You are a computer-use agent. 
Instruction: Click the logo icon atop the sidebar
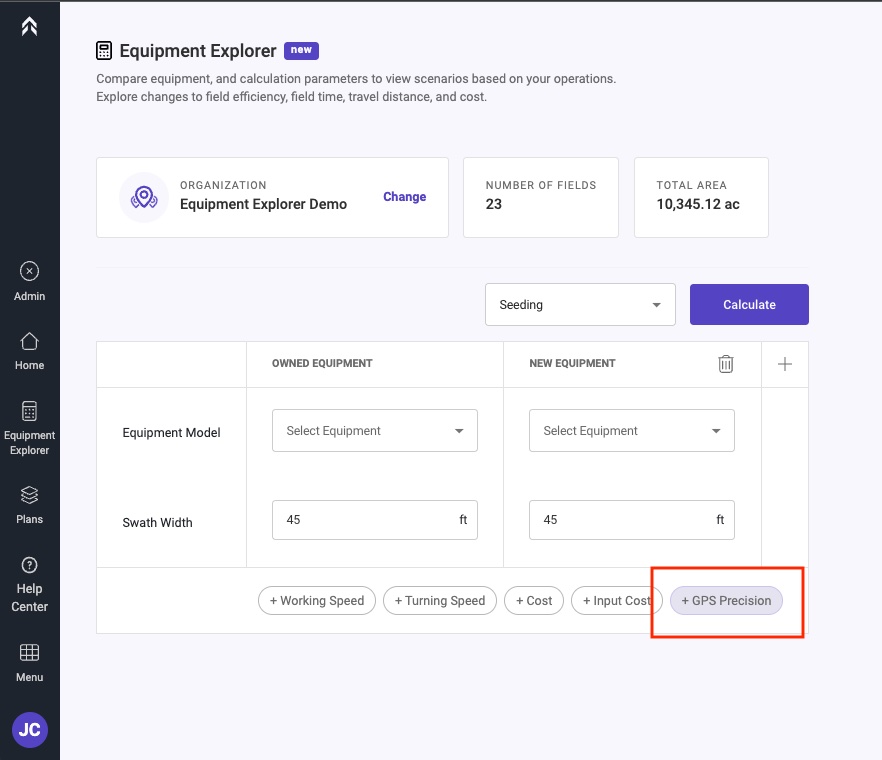pos(29,26)
